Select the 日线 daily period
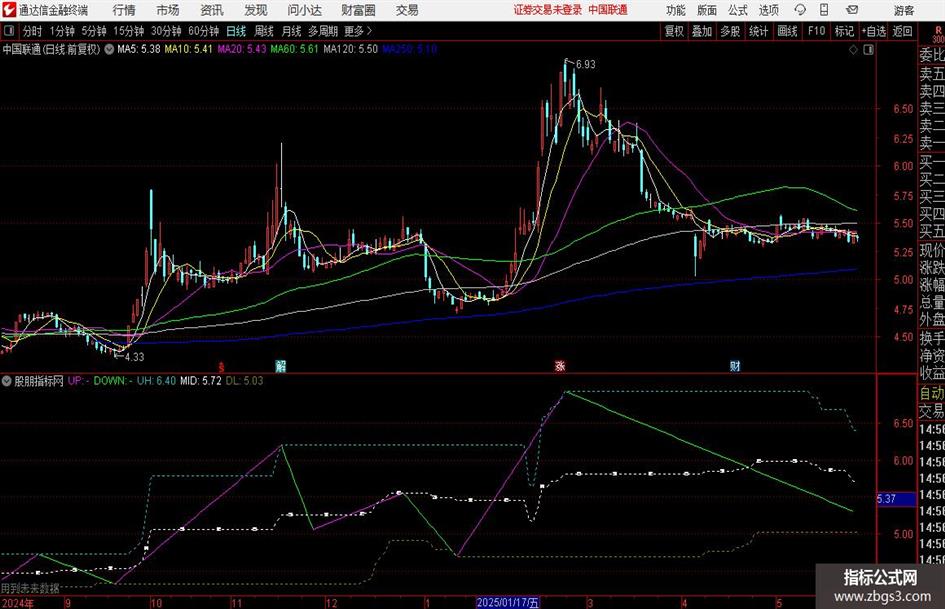This screenshot has height=609, width=945. (x=236, y=31)
